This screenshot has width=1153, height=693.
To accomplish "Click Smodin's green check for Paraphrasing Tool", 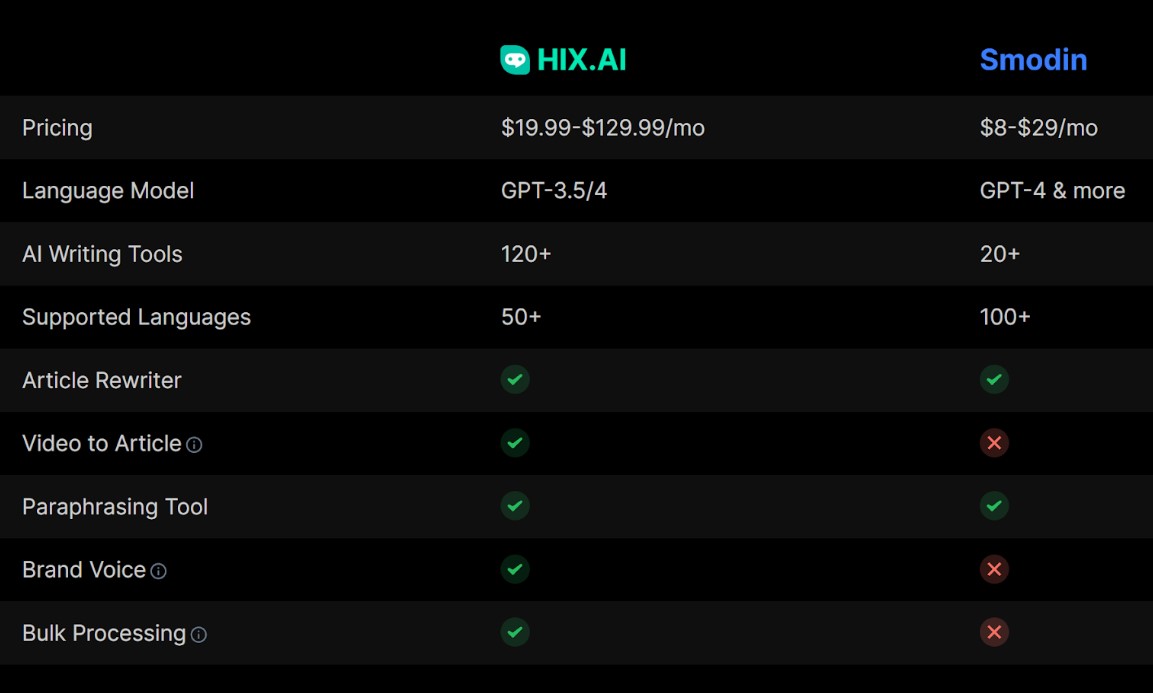I will click(994, 506).
